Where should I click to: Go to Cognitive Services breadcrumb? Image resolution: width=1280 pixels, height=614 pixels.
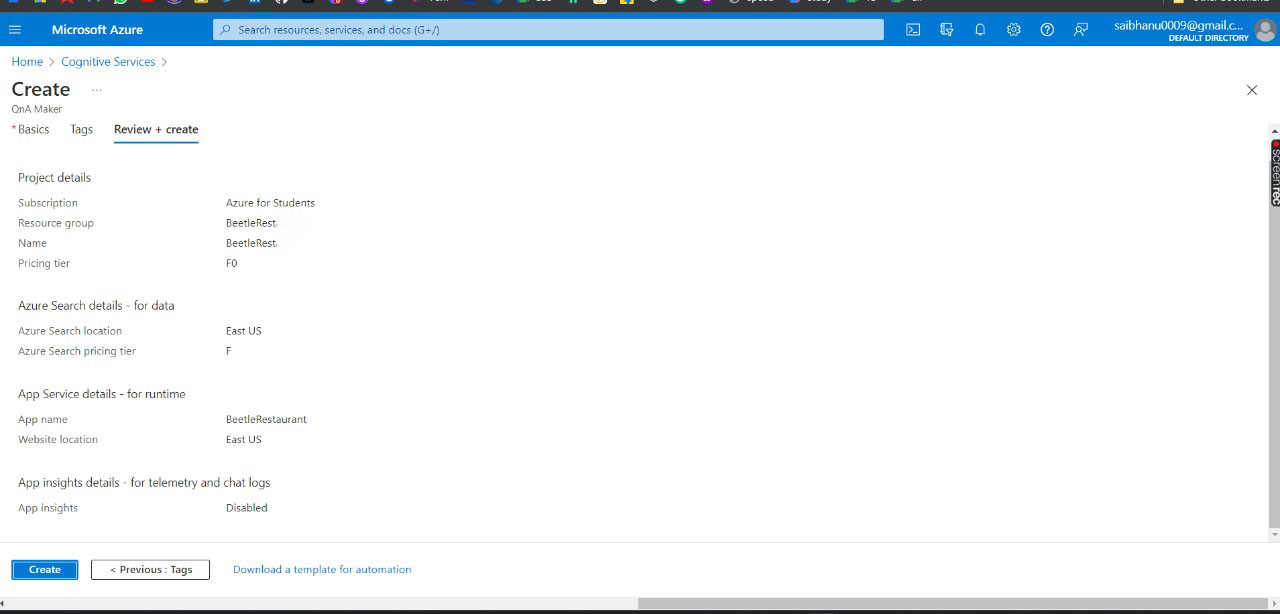(x=108, y=62)
